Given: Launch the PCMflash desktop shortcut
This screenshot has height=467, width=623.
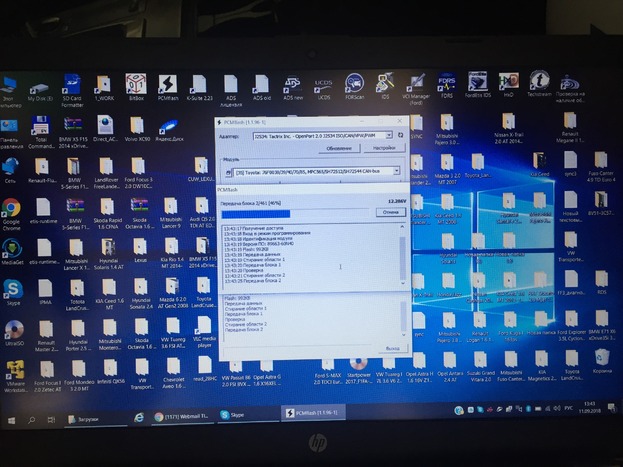Looking at the screenshot, I should pyautogui.click(x=168, y=84).
